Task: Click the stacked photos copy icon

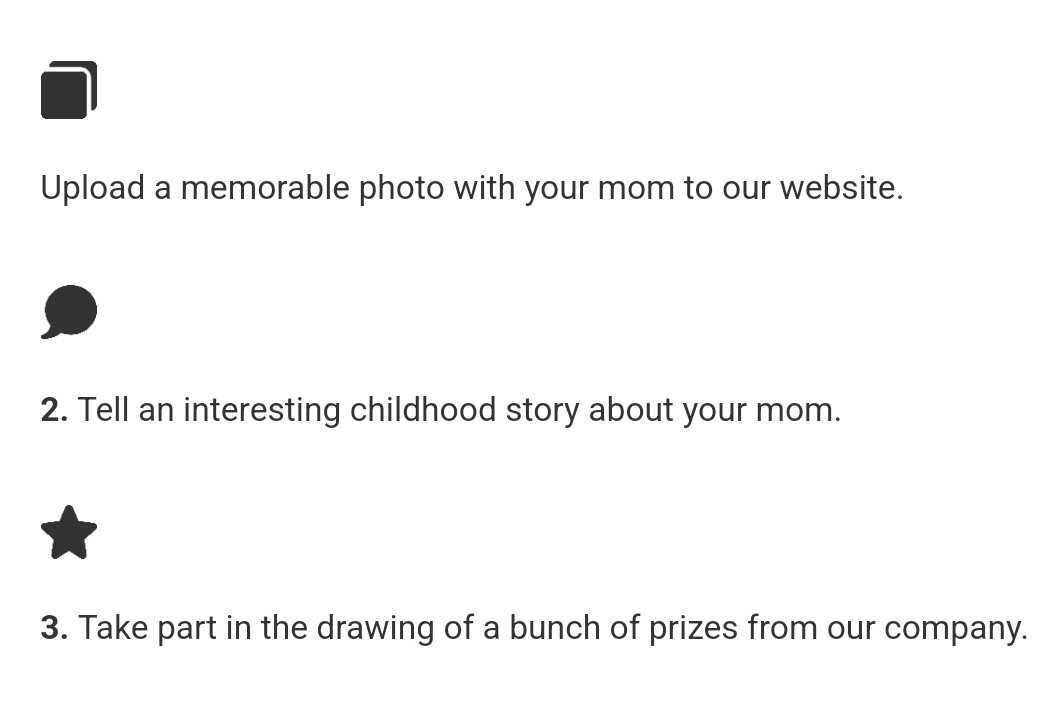Action: pos(69,90)
